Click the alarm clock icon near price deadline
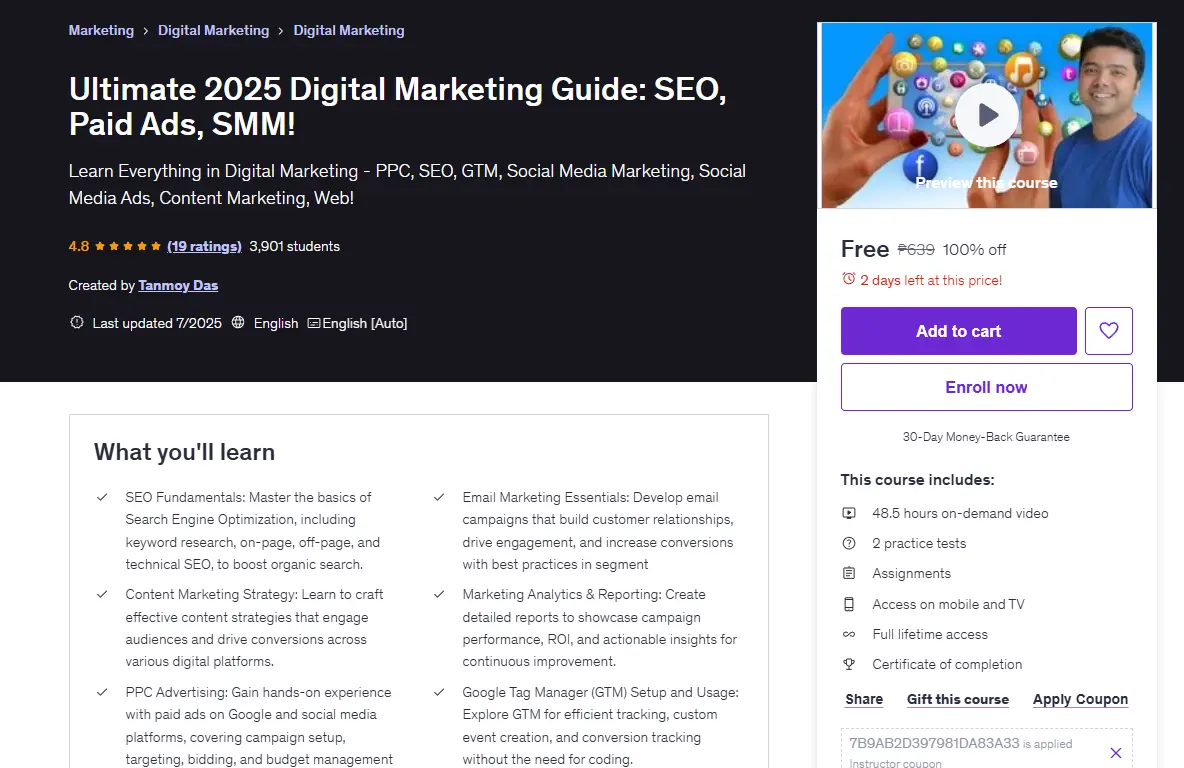Screen dimensions: 1184x768 pos(849,279)
